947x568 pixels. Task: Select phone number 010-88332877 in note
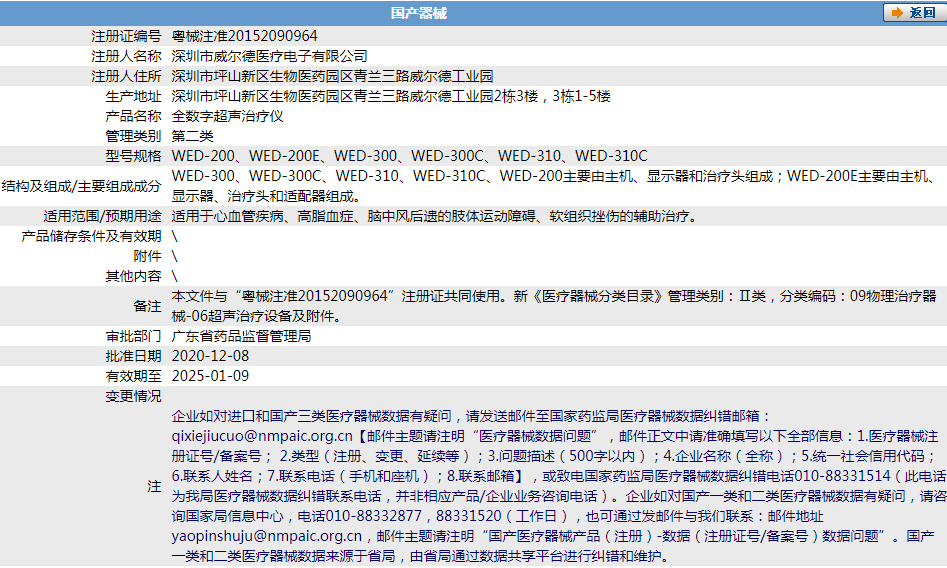coord(374,516)
